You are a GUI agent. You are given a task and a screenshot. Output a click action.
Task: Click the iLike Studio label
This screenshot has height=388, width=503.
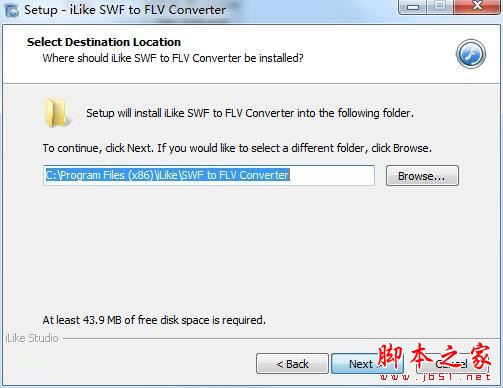(32, 338)
